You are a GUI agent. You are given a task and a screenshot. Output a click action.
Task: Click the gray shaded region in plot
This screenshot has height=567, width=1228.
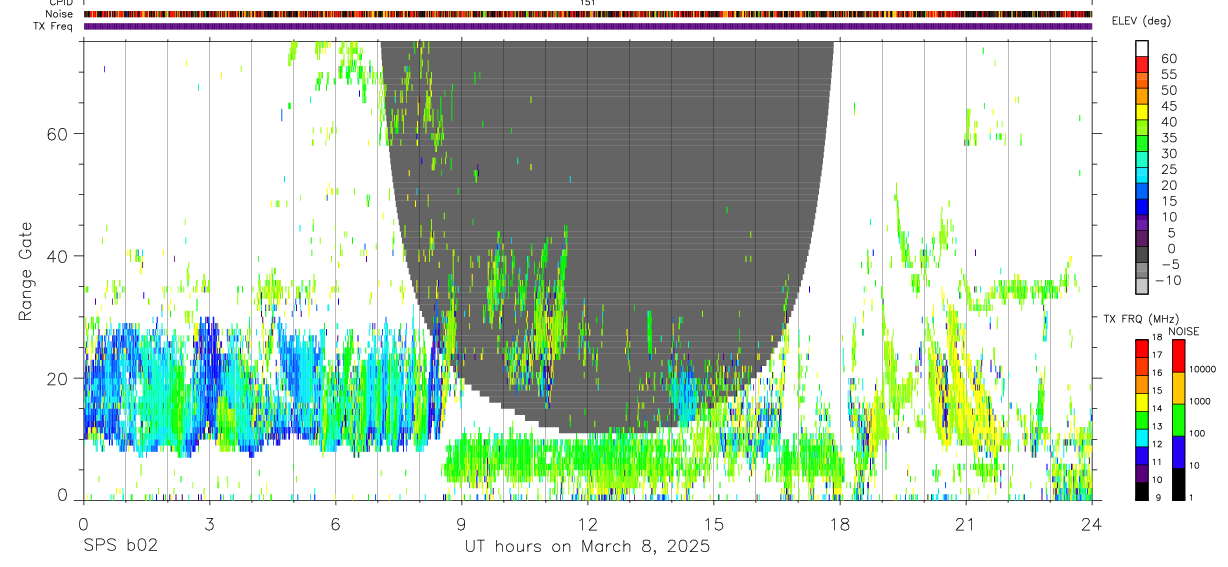coord(610,200)
